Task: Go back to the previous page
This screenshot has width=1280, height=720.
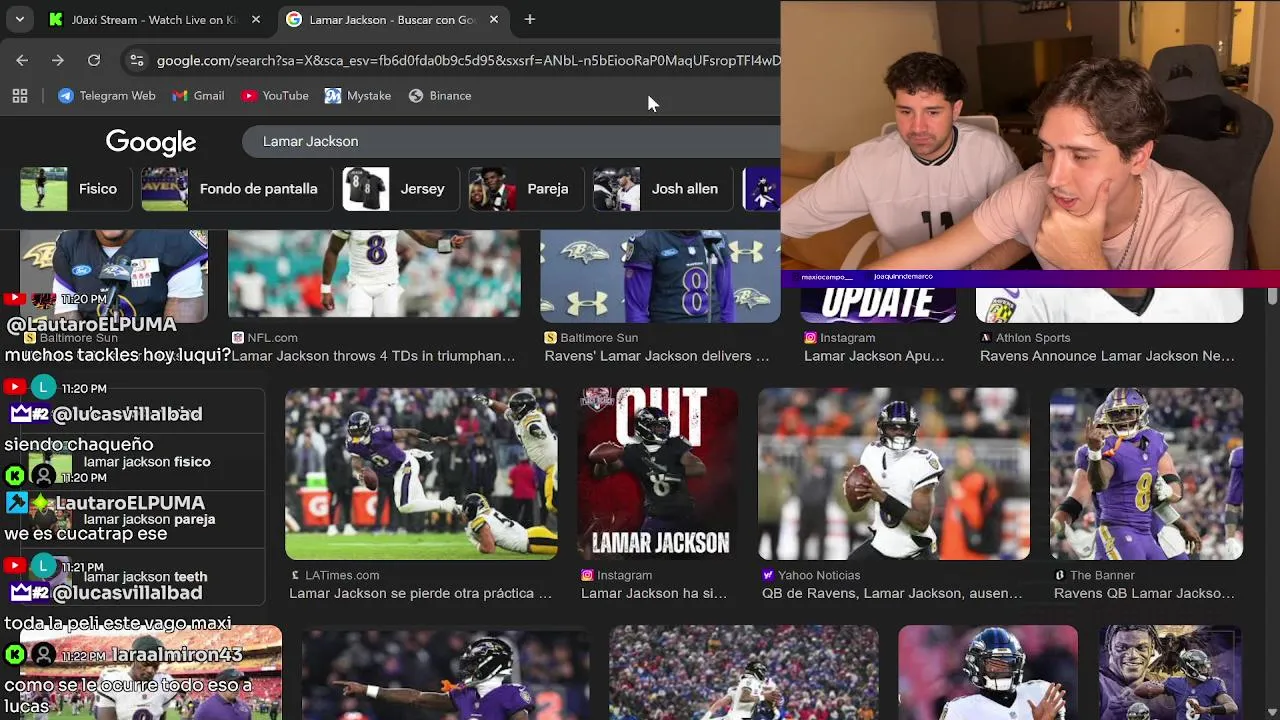Action: (22, 61)
